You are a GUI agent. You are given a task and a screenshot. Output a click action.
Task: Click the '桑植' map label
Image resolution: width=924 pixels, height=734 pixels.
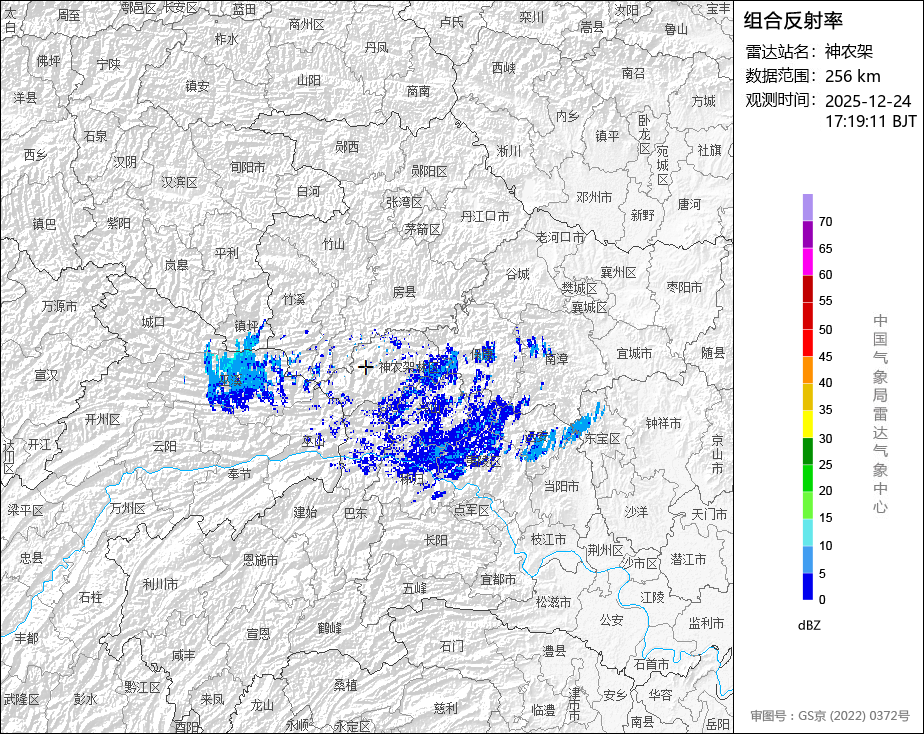tap(345, 685)
